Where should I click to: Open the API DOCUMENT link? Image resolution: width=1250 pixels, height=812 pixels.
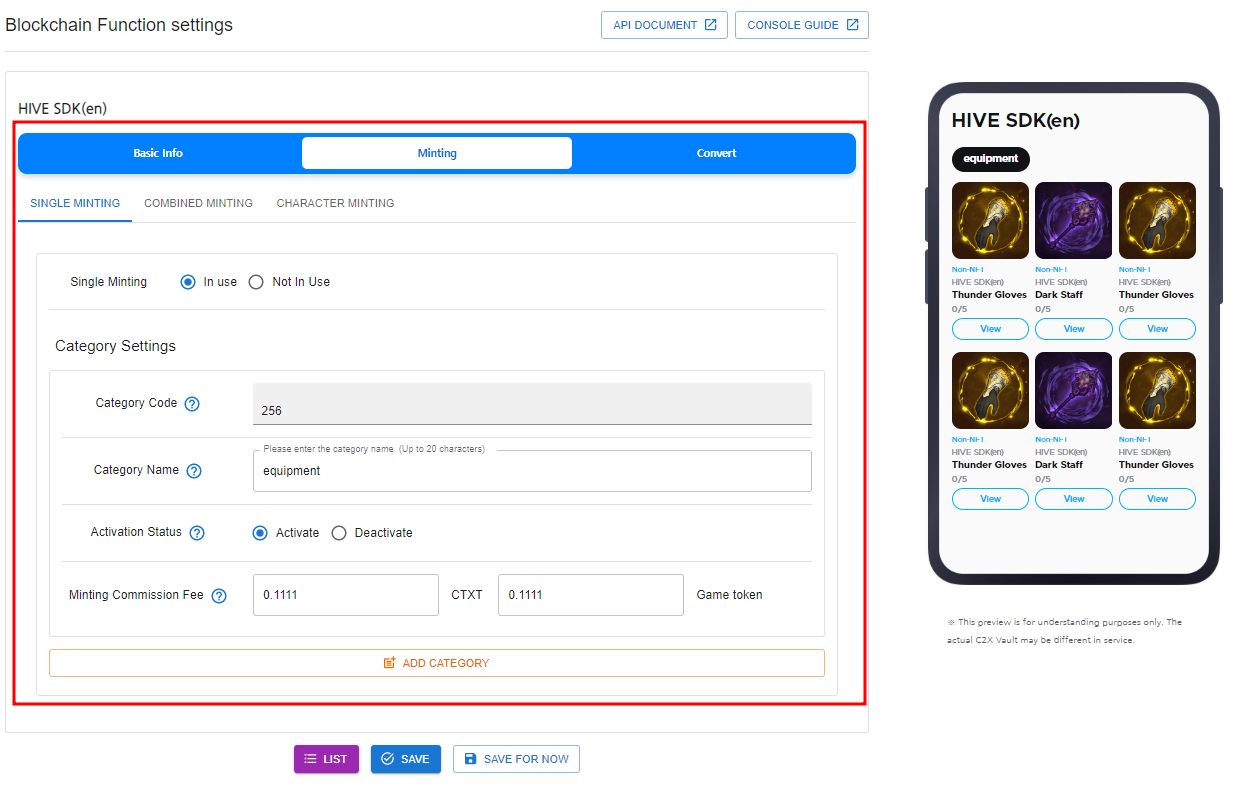click(664, 25)
